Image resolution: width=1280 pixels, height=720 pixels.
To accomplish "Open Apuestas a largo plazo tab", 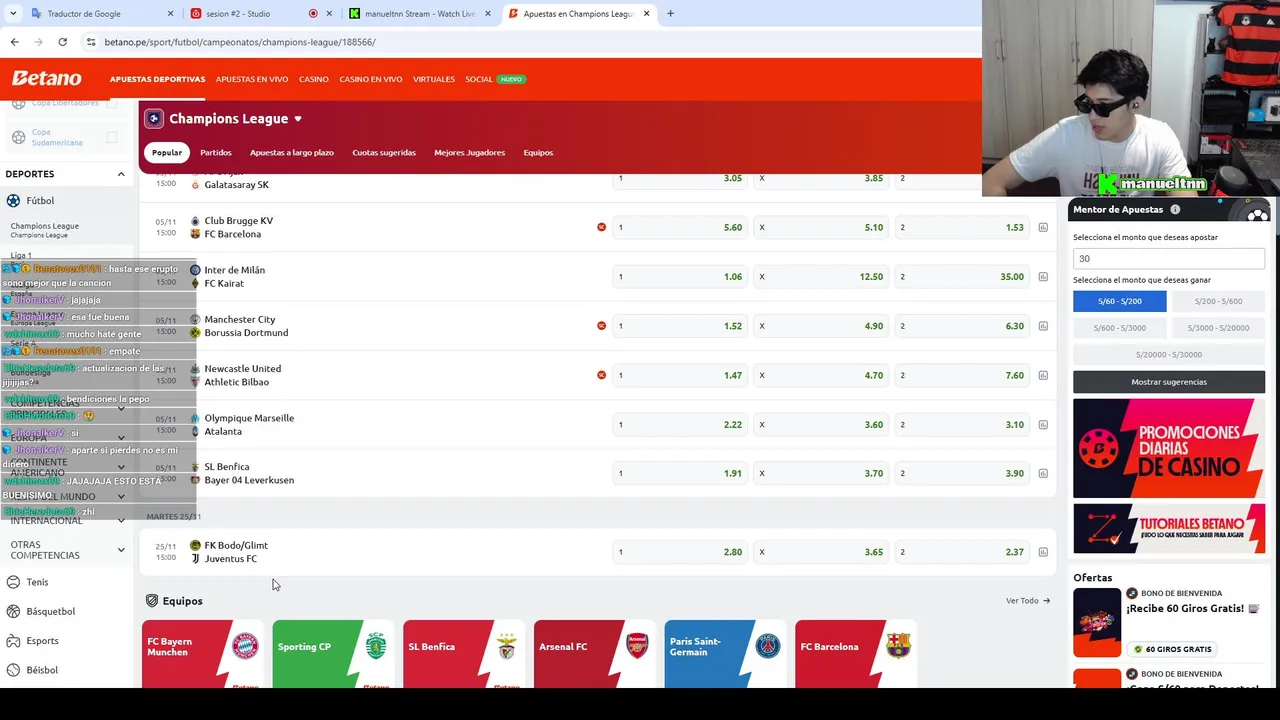I will (291, 153).
